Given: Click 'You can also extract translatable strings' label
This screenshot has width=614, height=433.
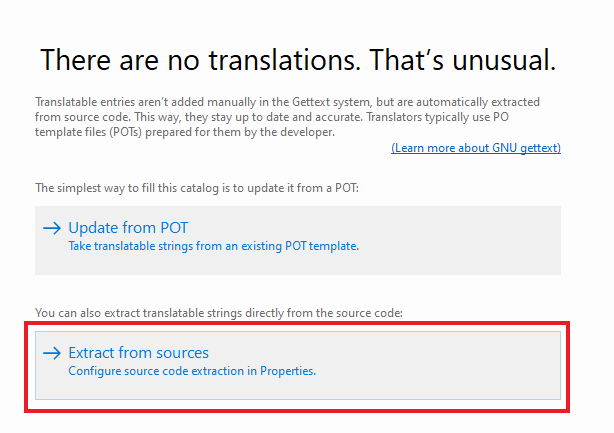Looking at the screenshot, I should tap(218, 313).
